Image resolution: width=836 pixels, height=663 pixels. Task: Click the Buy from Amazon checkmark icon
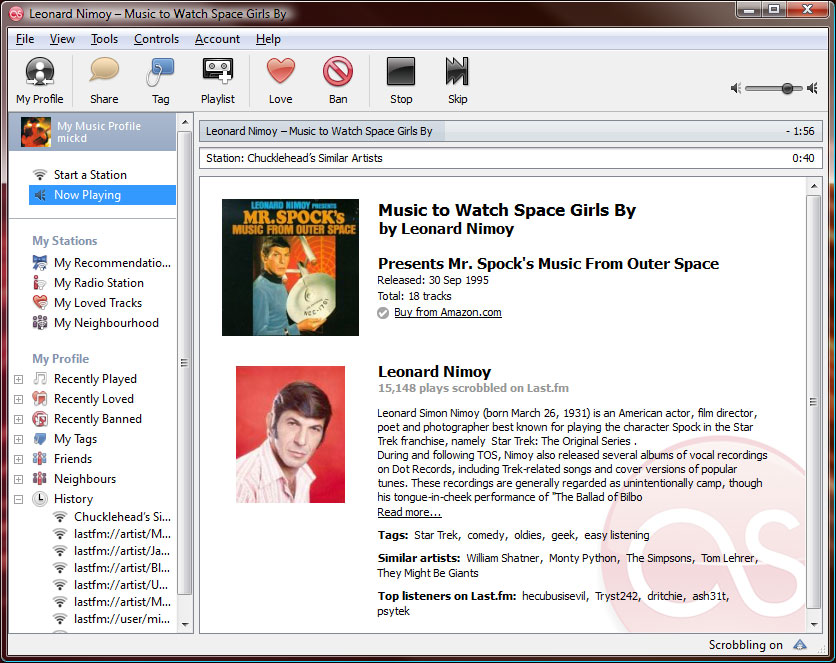(x=383, y=313)
